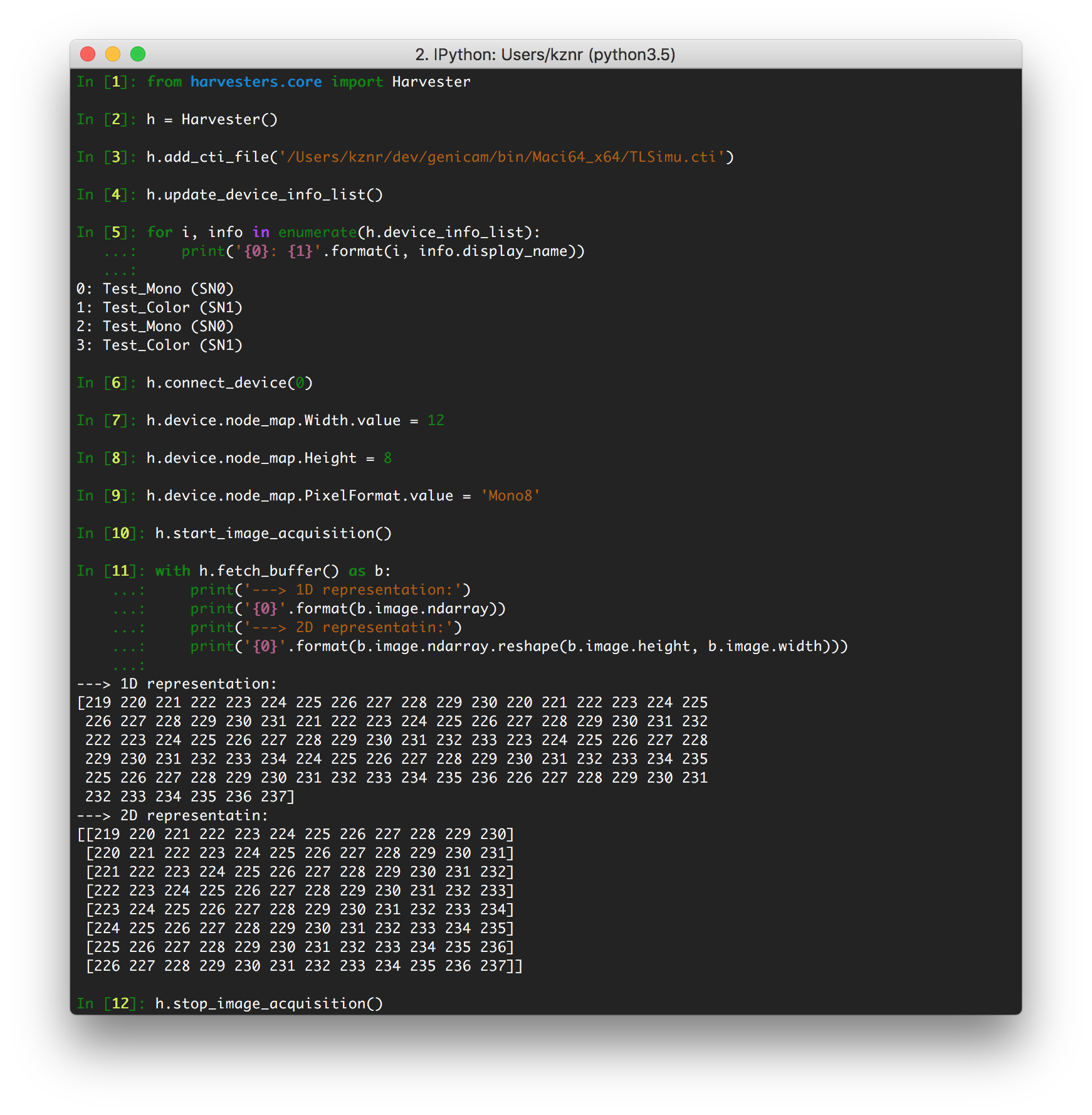1092x1115 pixels.
Task: Click output heading '---> 1D representation:'
Action: point(177,684)
